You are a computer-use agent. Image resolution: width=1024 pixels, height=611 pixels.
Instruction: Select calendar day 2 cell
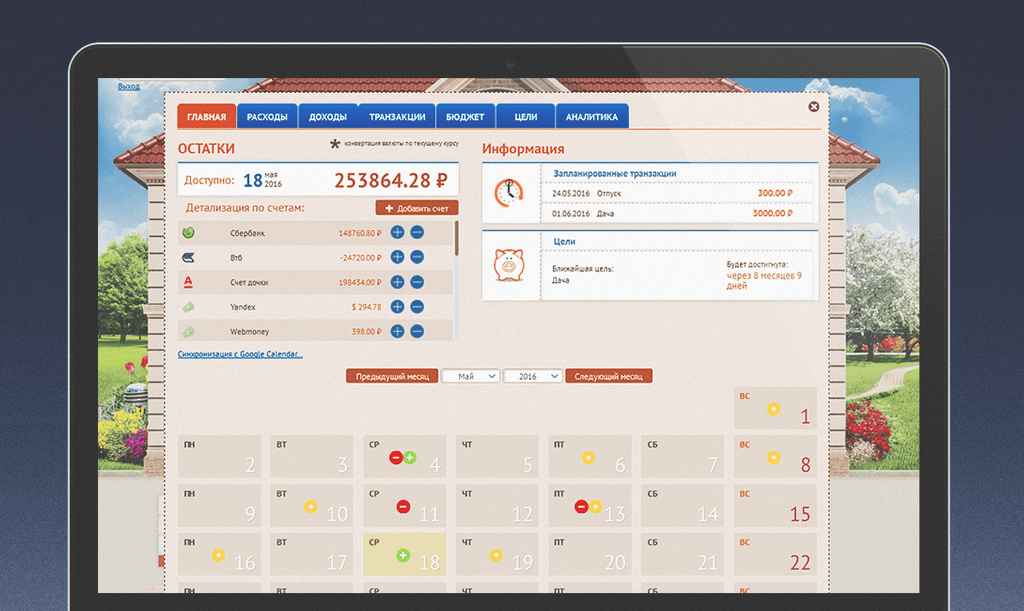tap(219, 456)
